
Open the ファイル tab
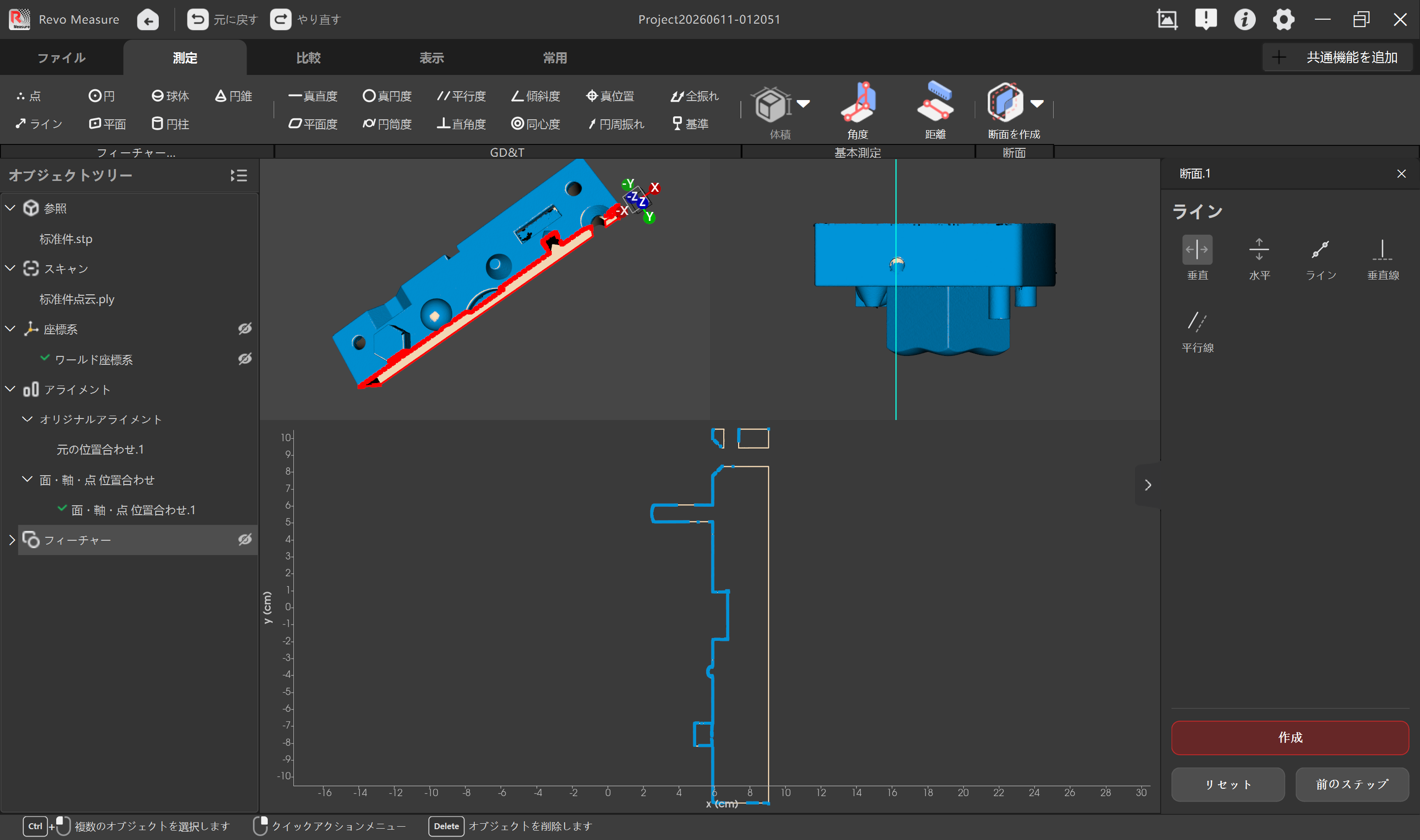[x=62, y=58]
